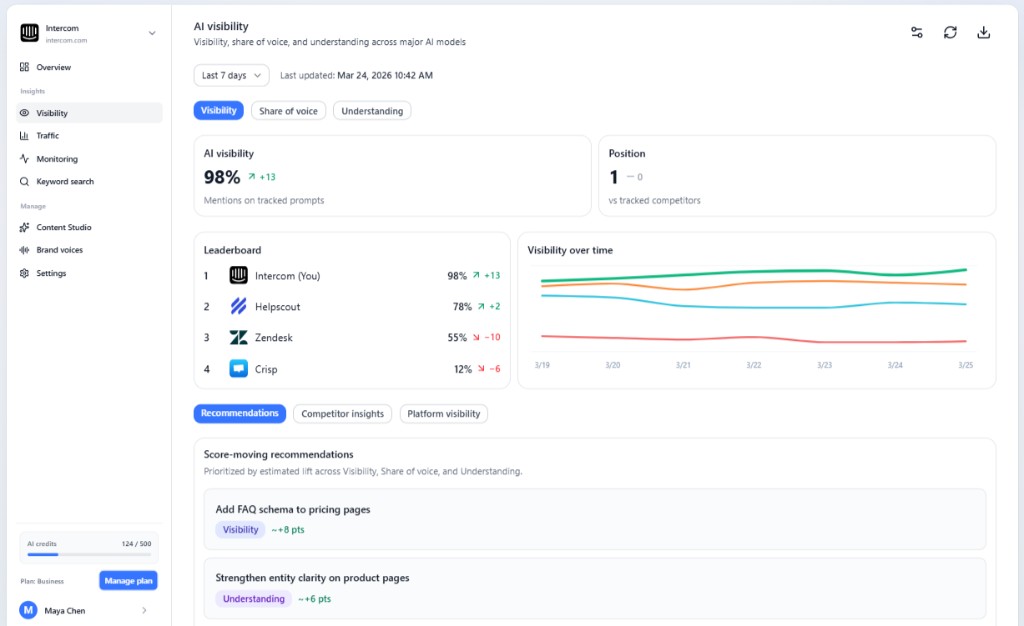The image size is (1024, 626).
Task: Open Strengthen entity clarity recommendation card
Action: pyautogui.click(x=594, y=588)
